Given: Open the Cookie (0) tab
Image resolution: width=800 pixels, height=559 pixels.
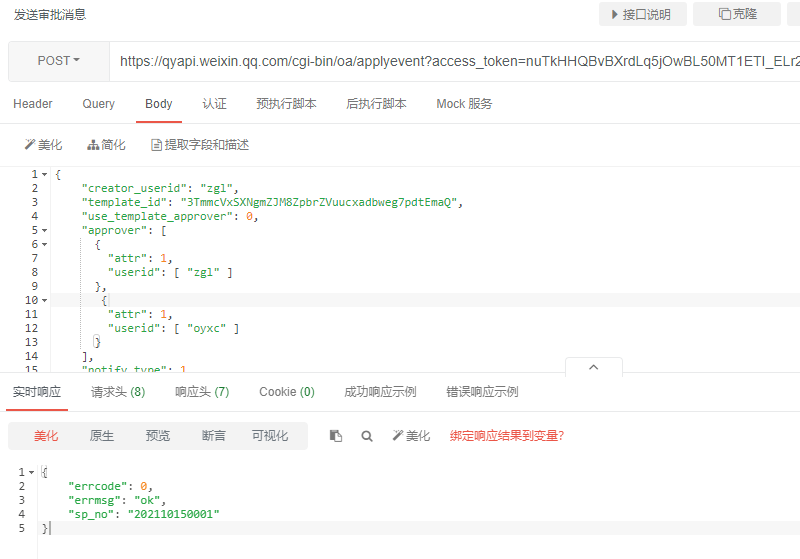Looking at the screenshot, I should (x=287, y=392).
